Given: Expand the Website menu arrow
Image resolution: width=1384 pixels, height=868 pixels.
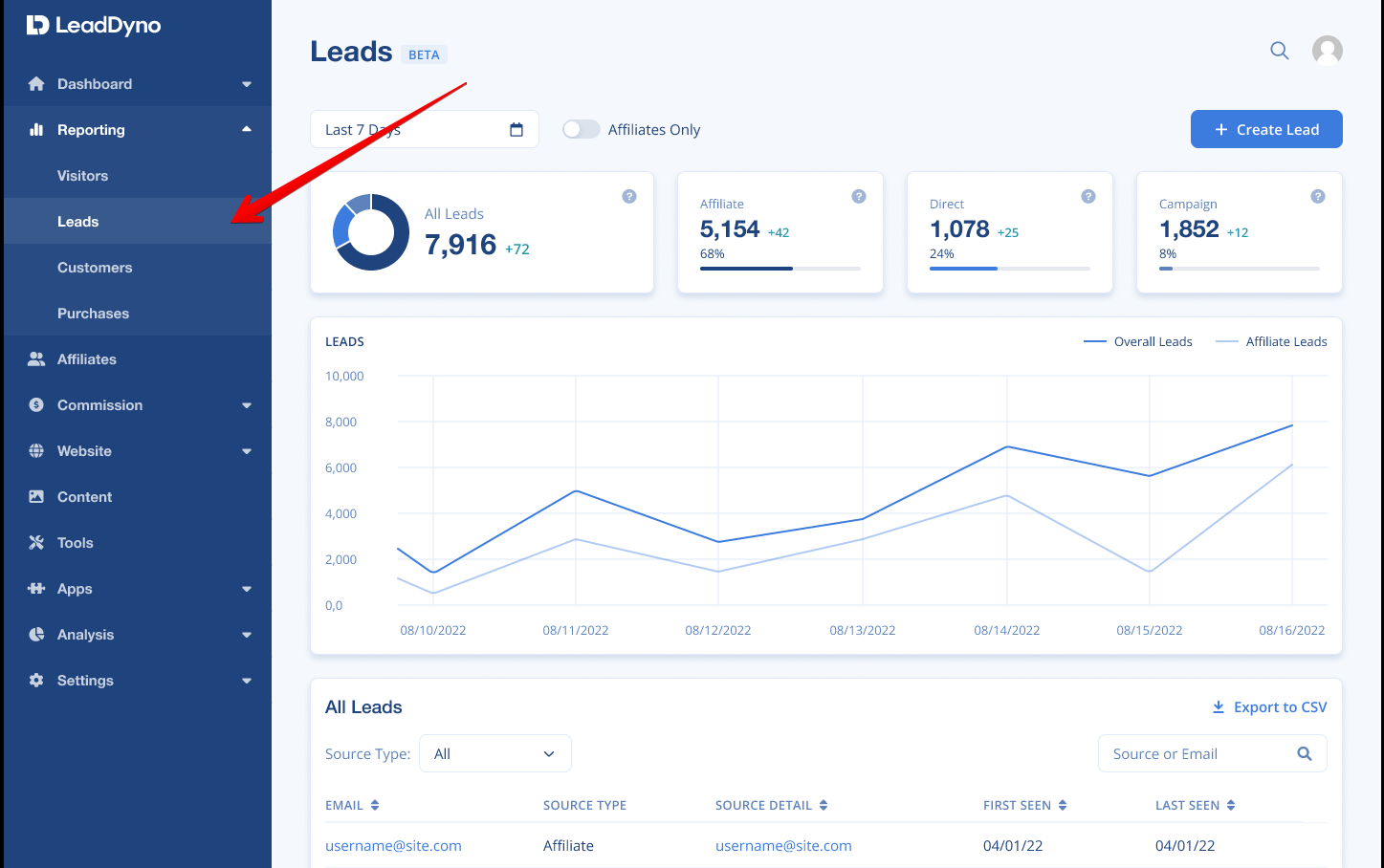Looking at the screenshot, I should click(247, 451).
